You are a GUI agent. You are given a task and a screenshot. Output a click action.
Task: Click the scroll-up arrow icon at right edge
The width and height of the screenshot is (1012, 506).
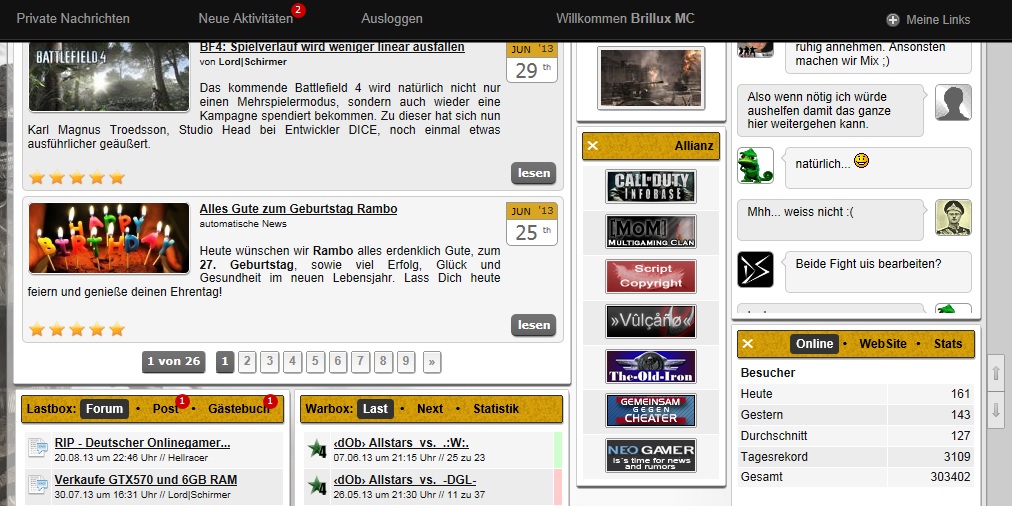point(995,374)
